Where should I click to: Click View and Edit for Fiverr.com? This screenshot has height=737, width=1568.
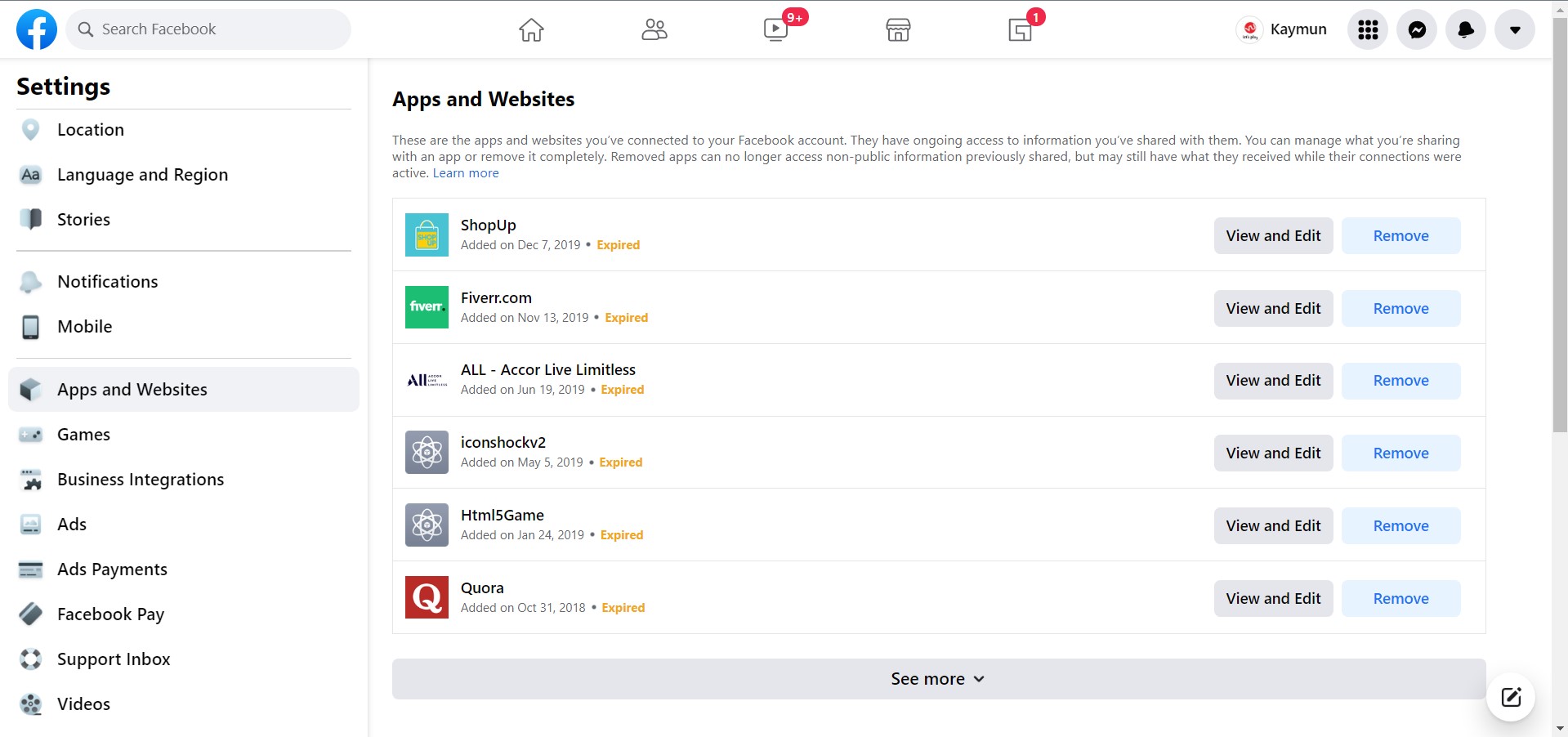1273,309
